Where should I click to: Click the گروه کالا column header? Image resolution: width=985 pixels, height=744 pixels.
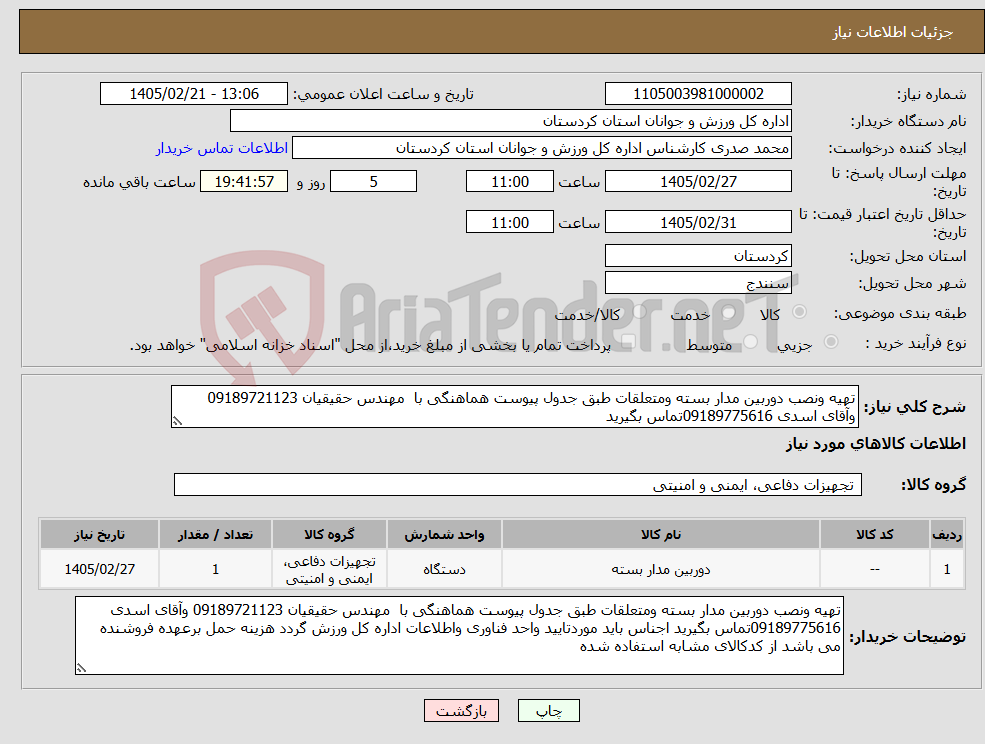click(x=329, y=534)
